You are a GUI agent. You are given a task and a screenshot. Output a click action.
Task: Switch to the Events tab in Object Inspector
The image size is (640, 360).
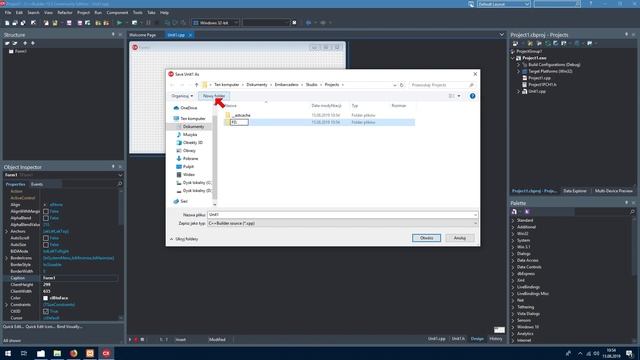37,184
